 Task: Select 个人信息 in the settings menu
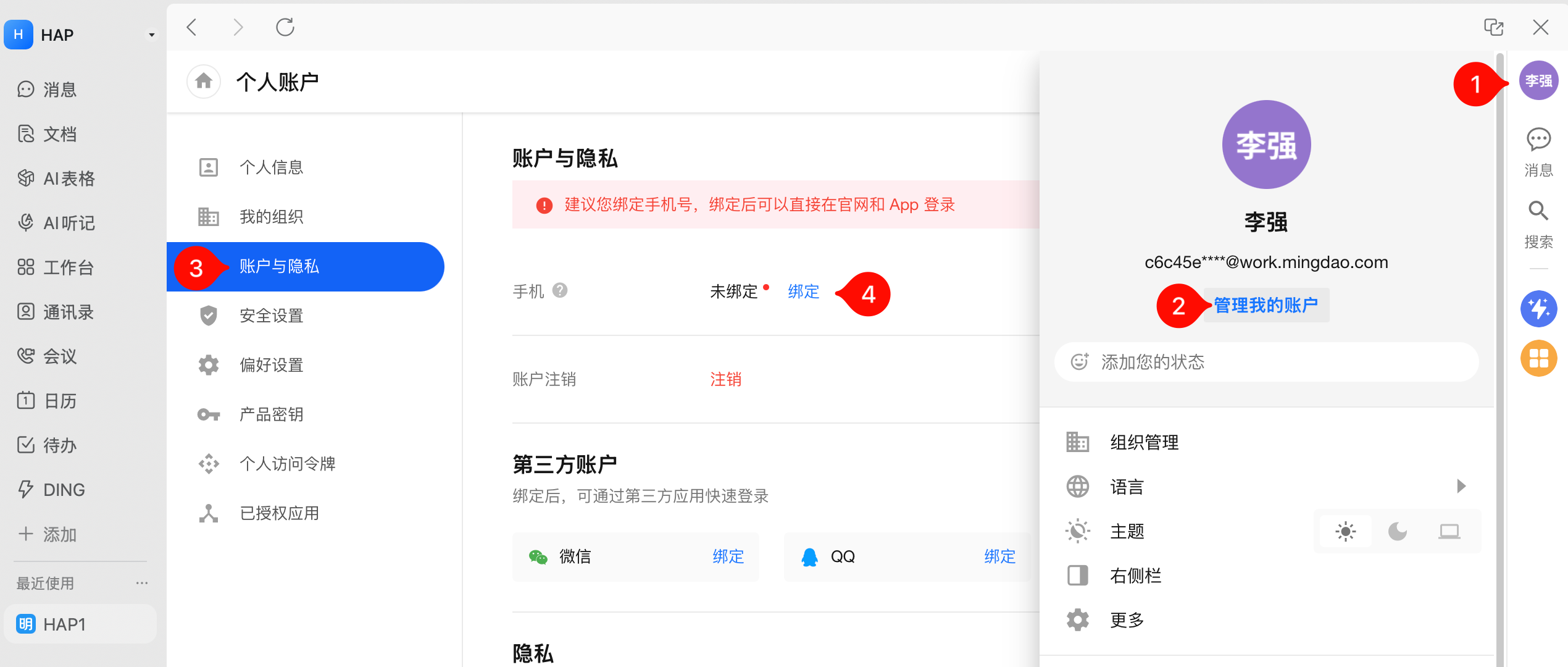pyautogui.click(x=306, y=167)
